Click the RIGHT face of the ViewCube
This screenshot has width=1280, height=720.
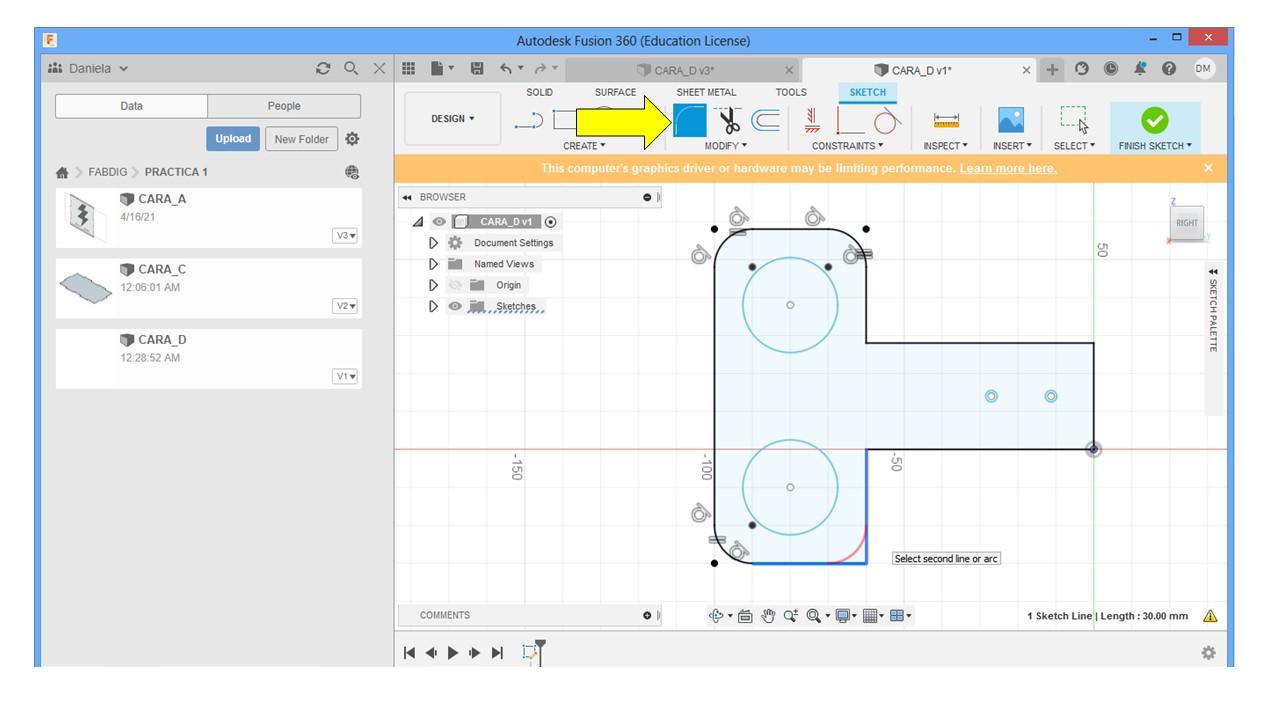coord(1187,222)
